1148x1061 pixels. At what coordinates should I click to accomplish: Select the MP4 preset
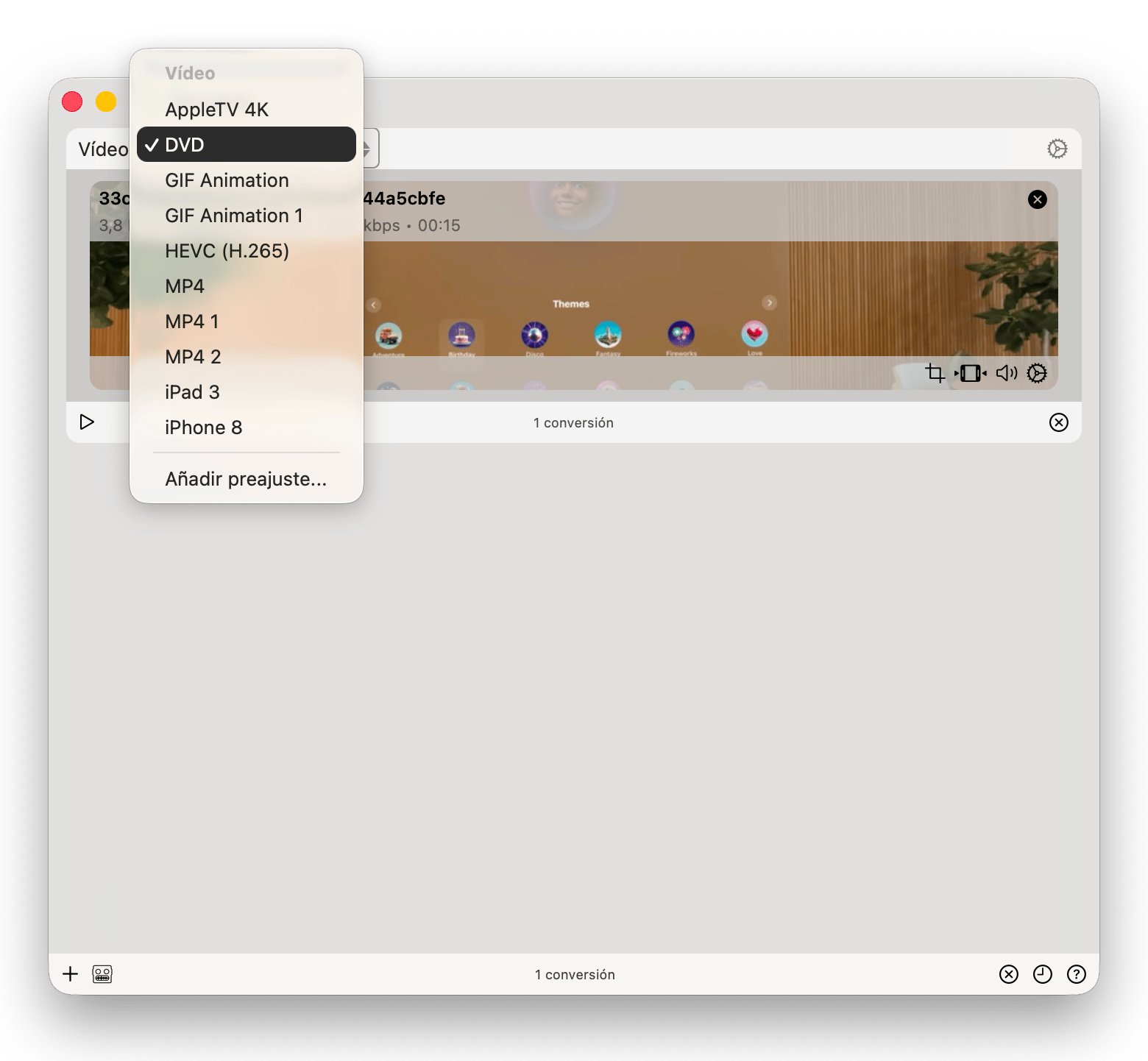tap(246, 286)
